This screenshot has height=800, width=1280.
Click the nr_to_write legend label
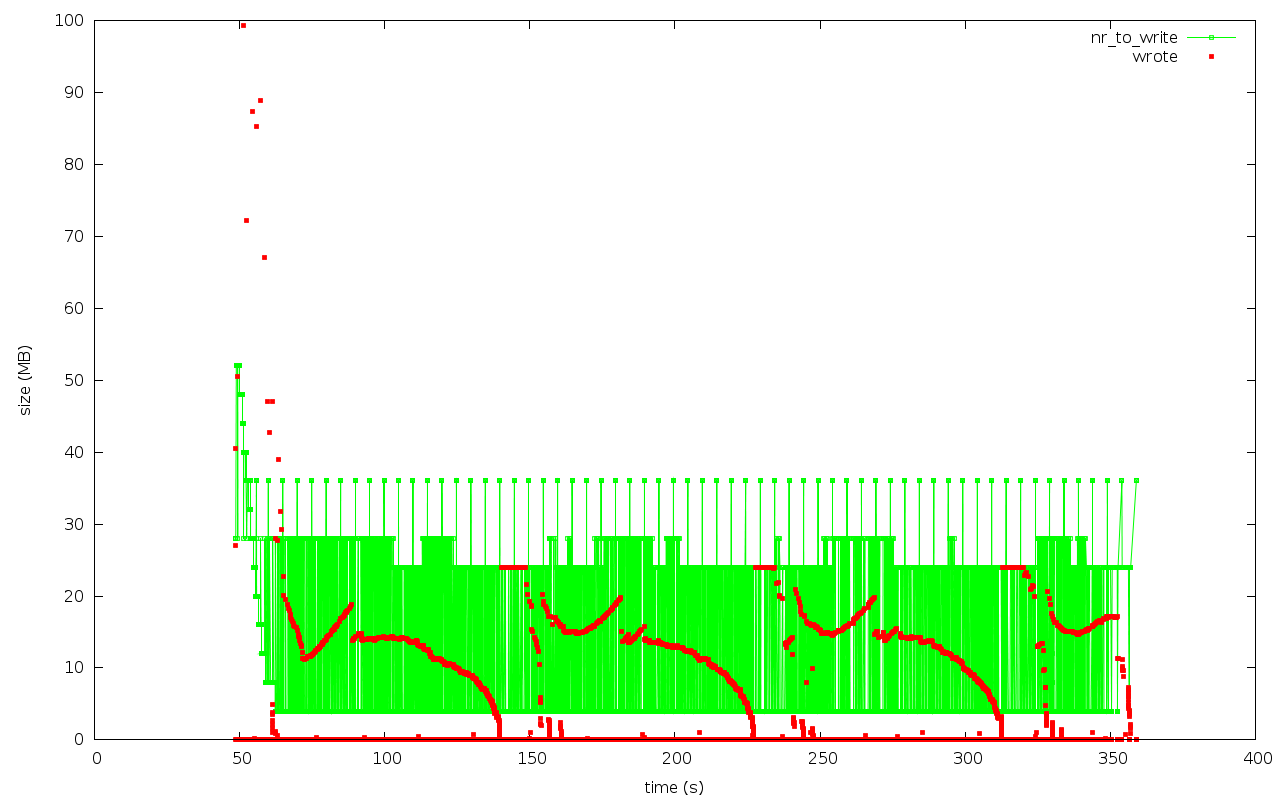coord(1134,37)
